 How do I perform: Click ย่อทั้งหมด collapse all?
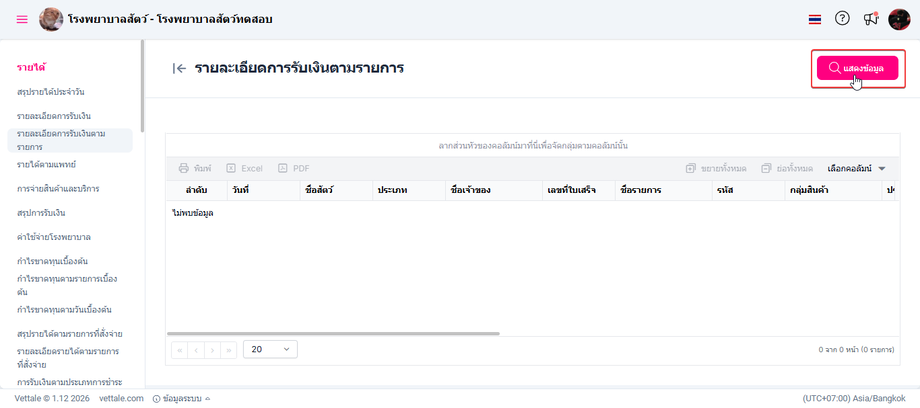tap(787, 168)
